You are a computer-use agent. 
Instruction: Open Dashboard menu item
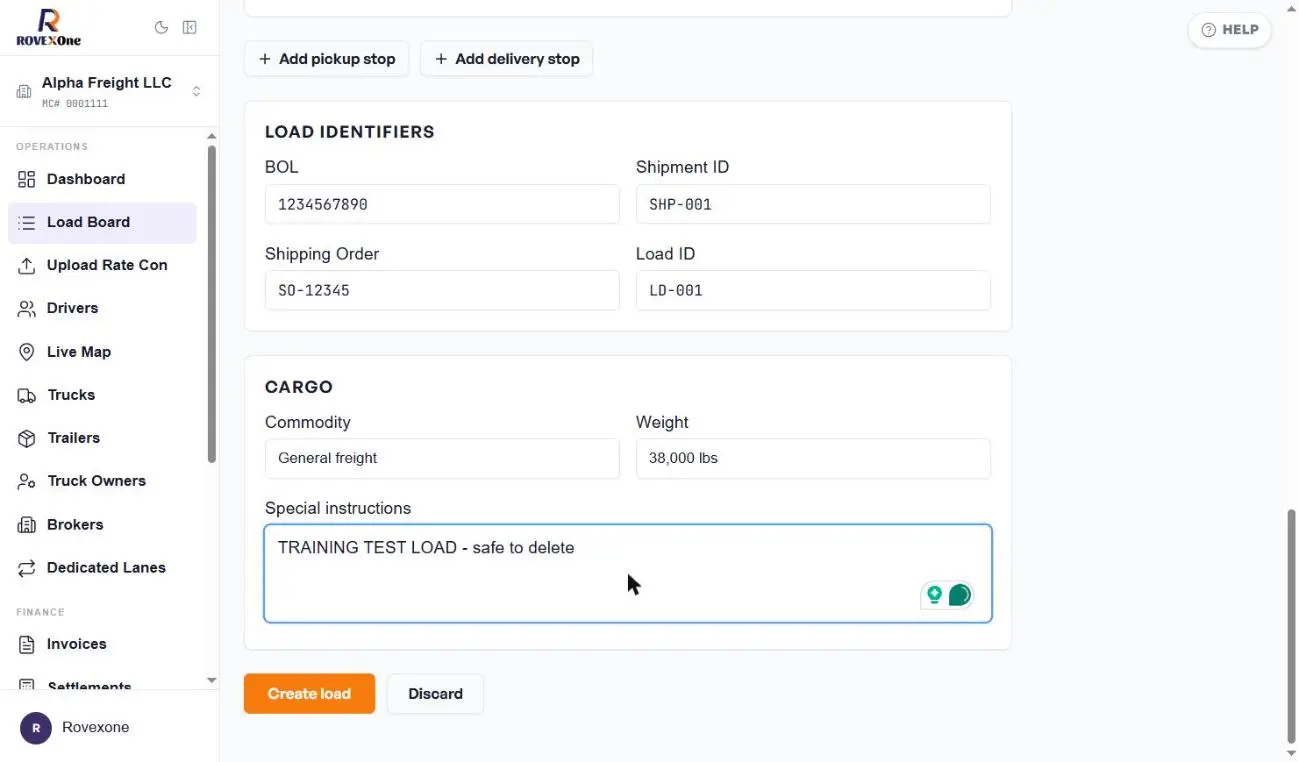102,179
